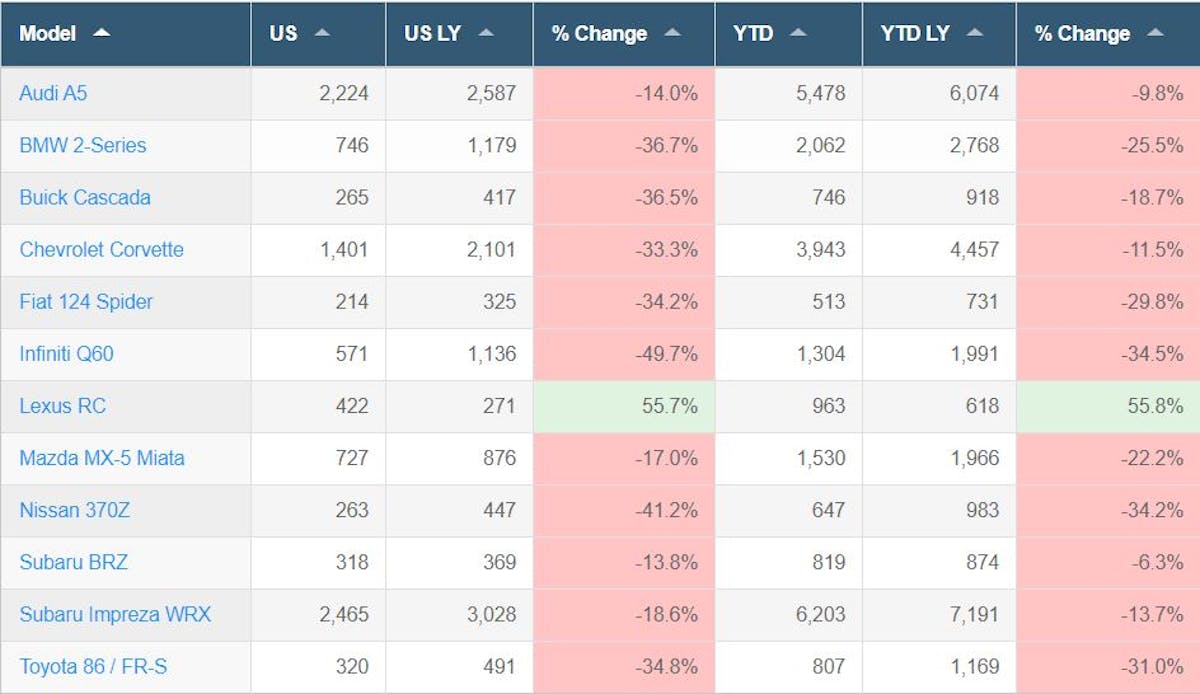The image size is (1200, 694).
Task: Click sort arrow in last % Change header
Action: [1155, 33]
